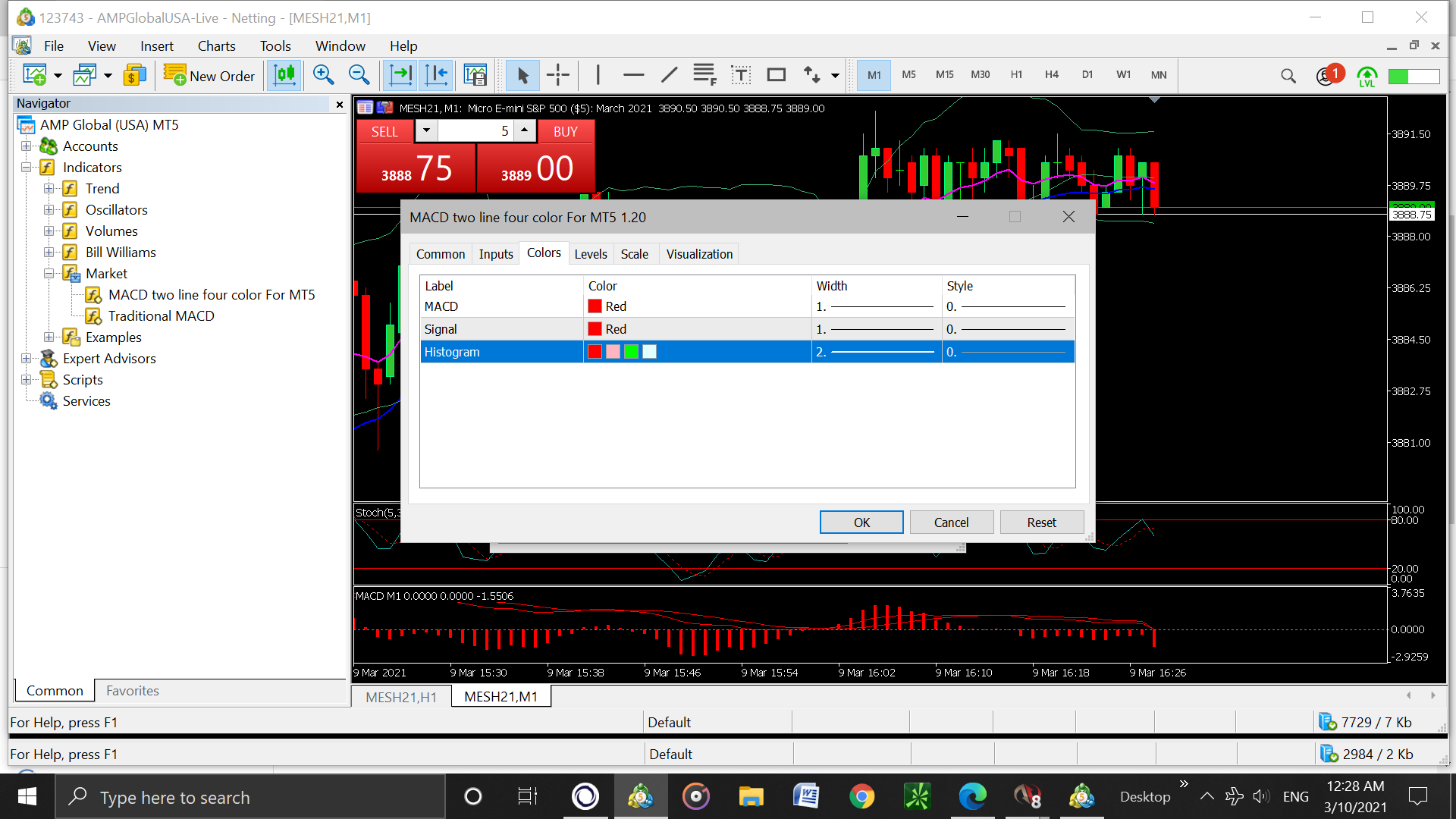Select the vertical line drawing tool
Viewport: 1456px width, 819px height.
pyautogui.click(x=598, y=75)
